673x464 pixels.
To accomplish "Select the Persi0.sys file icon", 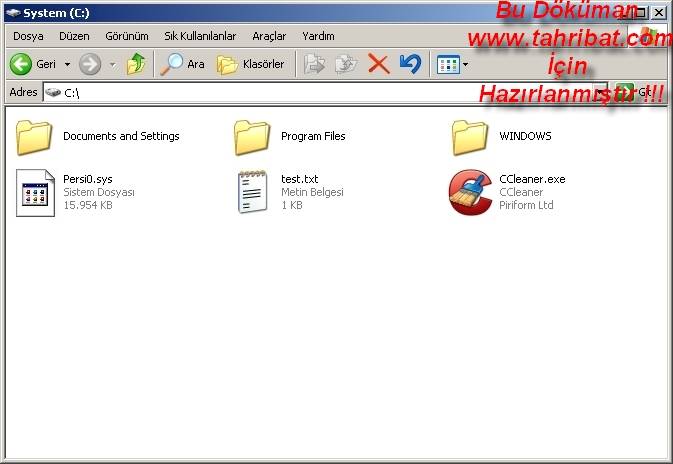I will pyautogui.click(x=35, y=193).
